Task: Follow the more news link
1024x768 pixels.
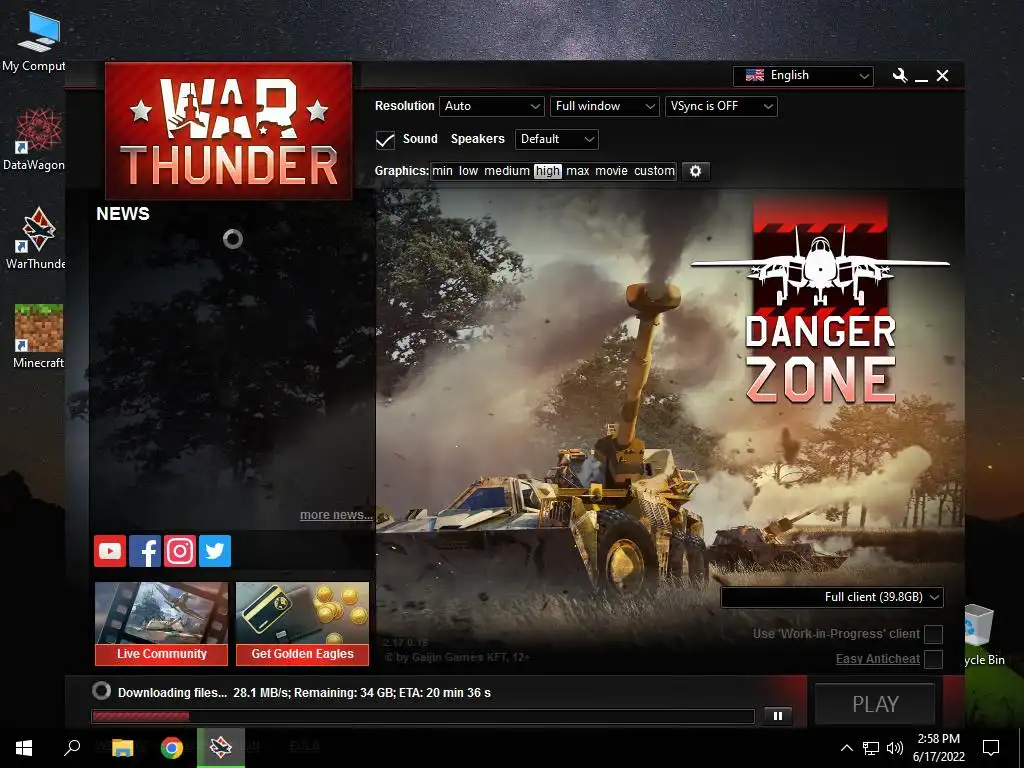Action: [x=336, y=515]
